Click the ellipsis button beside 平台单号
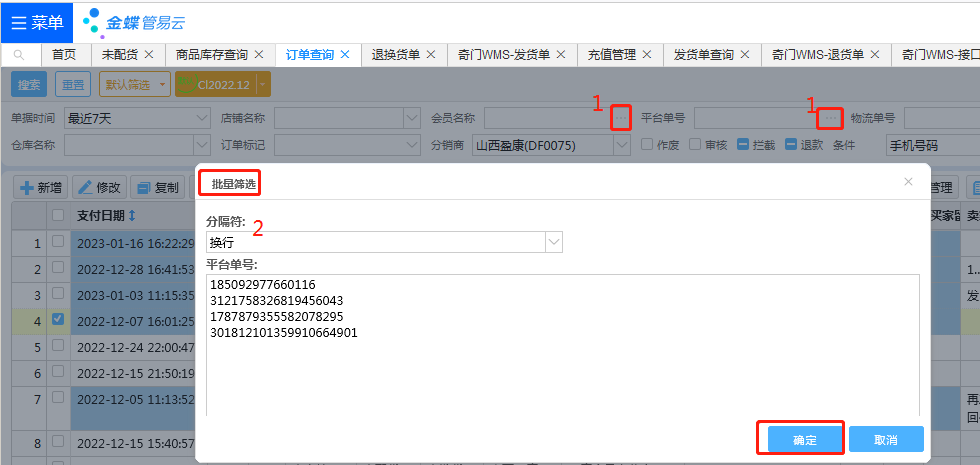Screen dimensions: 980x465 (x=830, y=118)
